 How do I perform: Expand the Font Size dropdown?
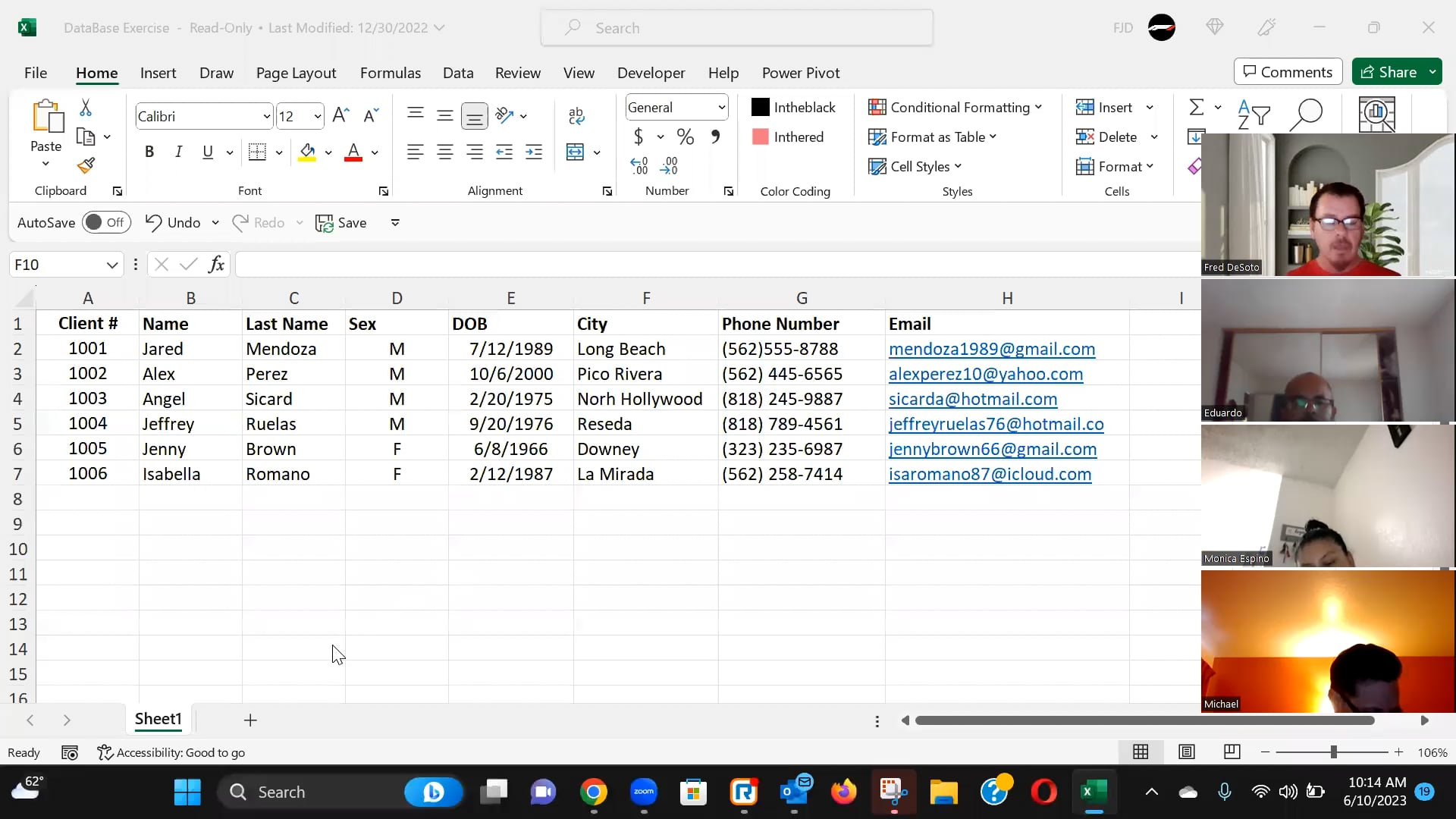coord(318,115)
